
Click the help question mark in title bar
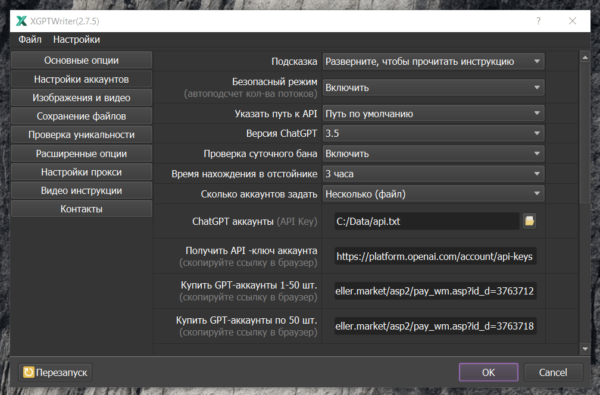(538, 21)
